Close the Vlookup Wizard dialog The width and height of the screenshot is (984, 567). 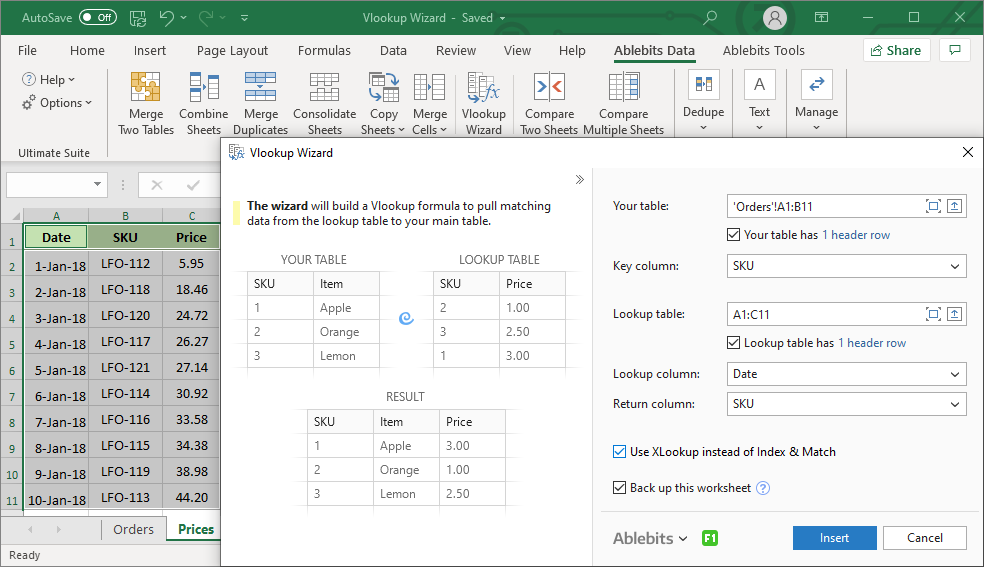click(x=968, y=152)
